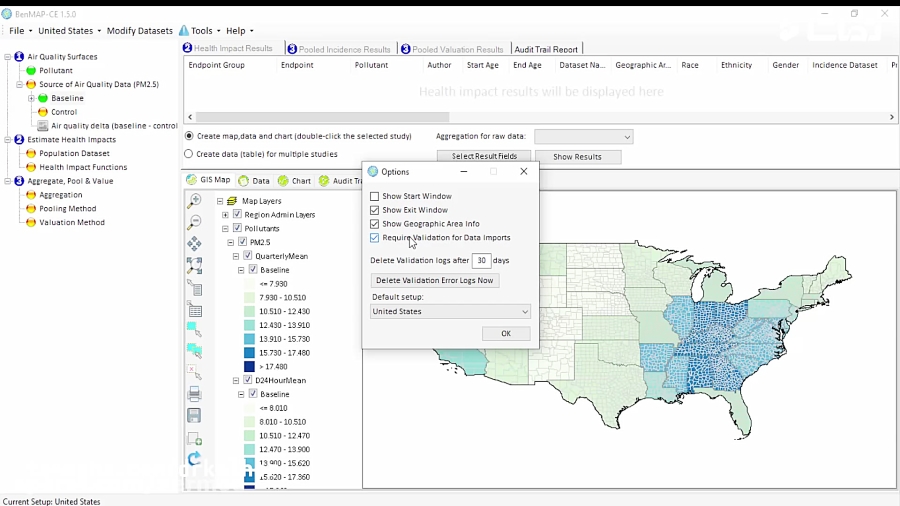900x506 pixels.
Task: Enable Show Start Window checkbox
Action: point(375,196)
